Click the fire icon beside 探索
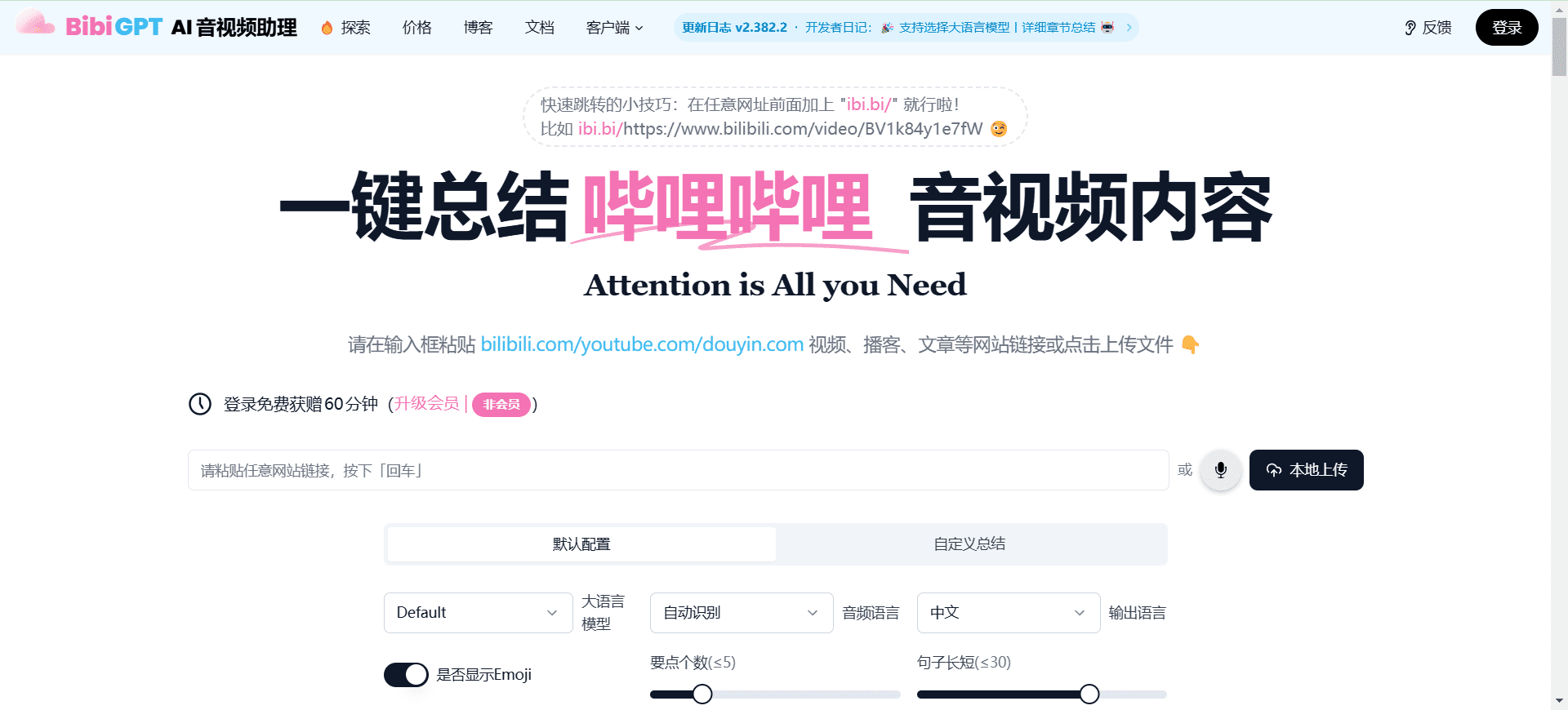1568x710 pixels. [x=327, y=28]
